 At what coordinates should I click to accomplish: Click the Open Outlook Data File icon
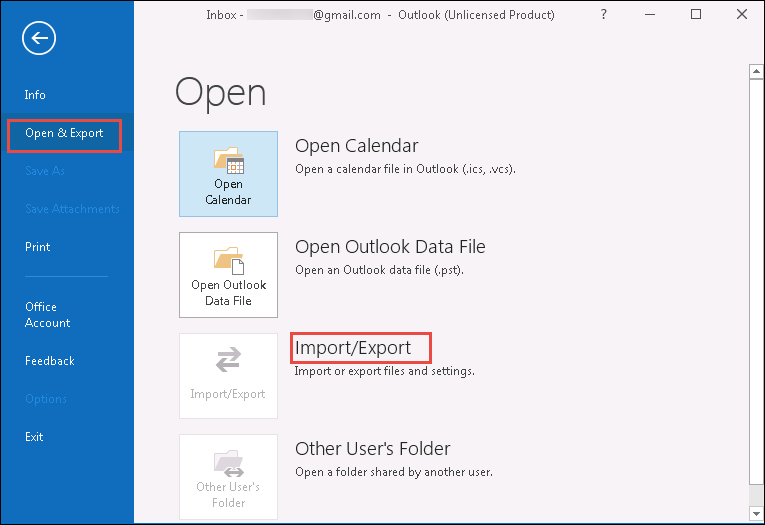click(228, 260)
